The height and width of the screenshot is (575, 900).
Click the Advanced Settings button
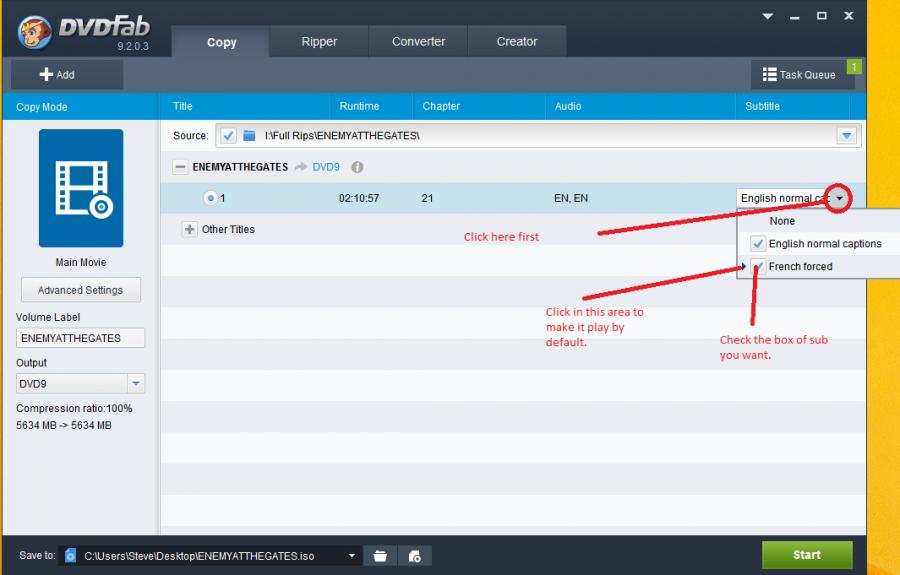tap(81, 290)
